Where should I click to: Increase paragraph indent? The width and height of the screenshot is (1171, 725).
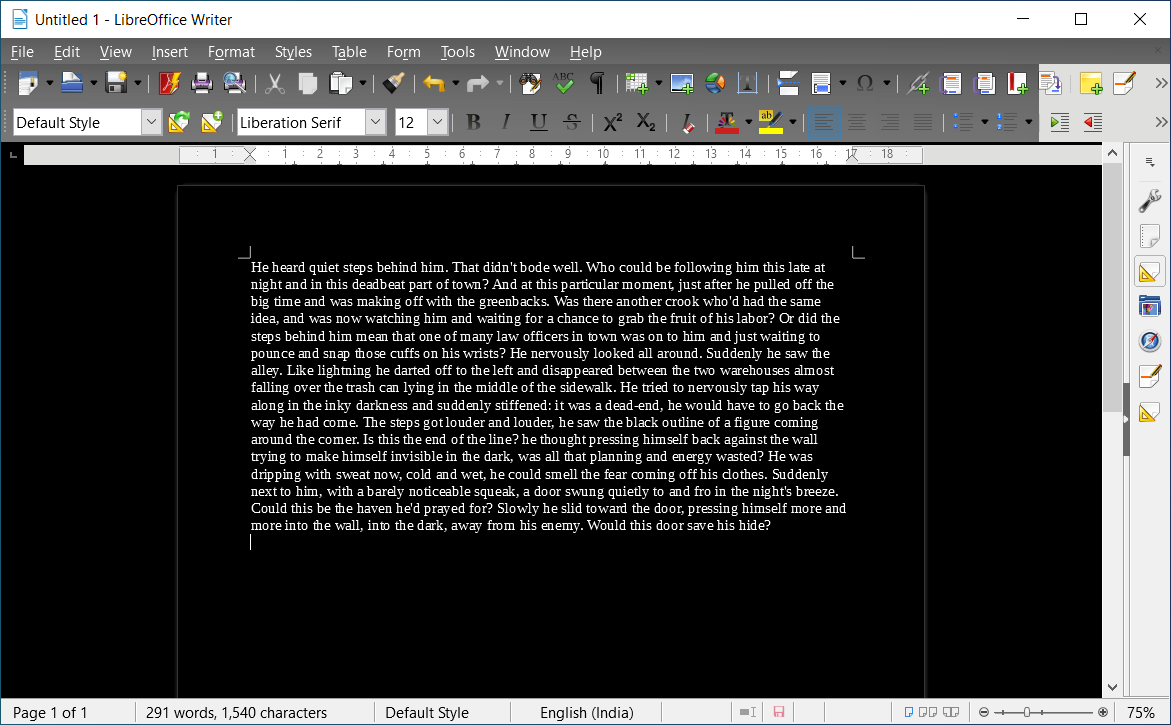1059,122
